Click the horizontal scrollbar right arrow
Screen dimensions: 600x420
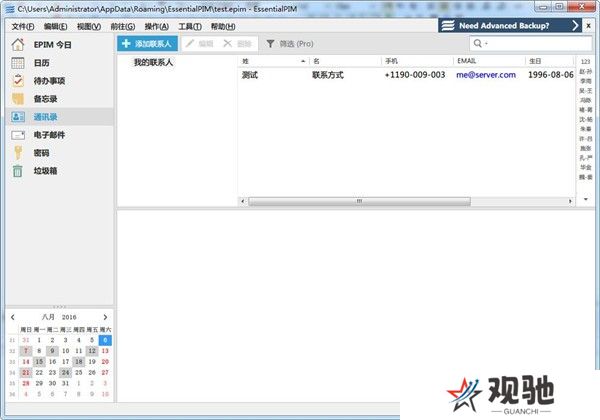click(570, 201)
